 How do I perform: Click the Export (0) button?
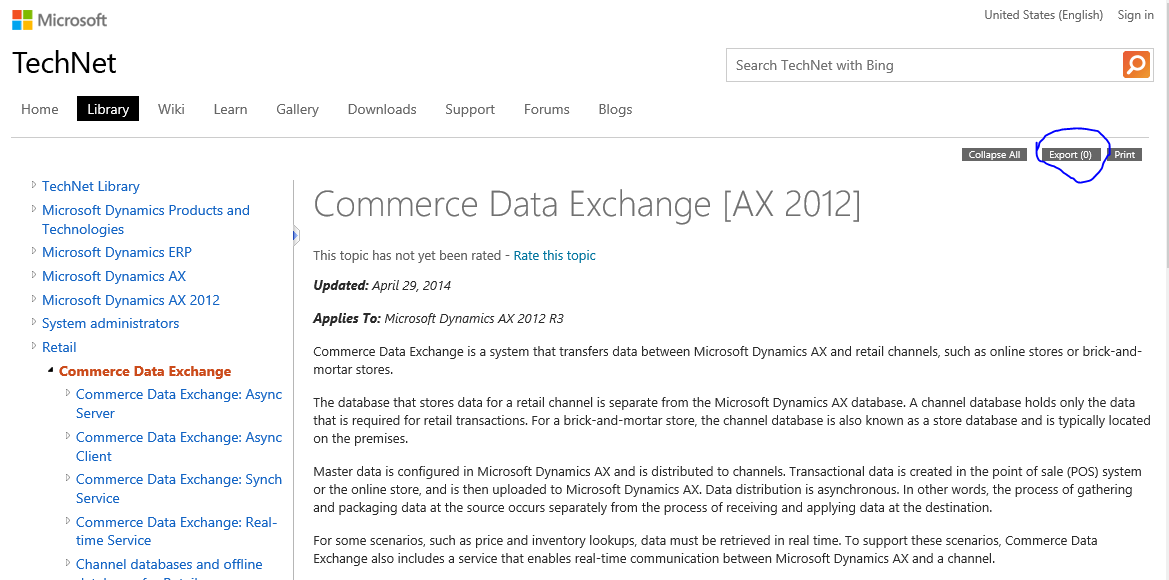(x=1070, y=155)
